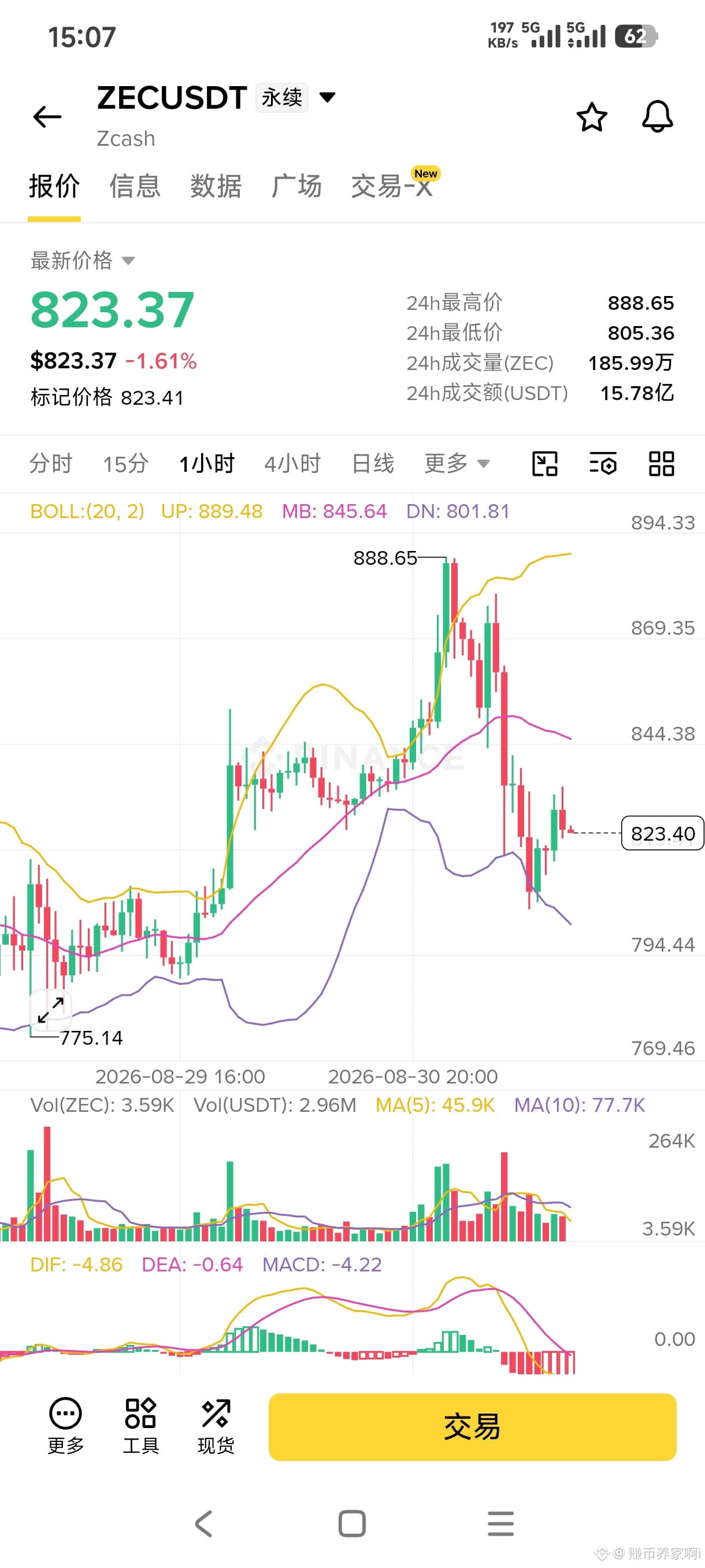The width and height of the screenshot is (705, 1568).
Task: Tap the large 823.37 latest price
Action: pos(113,309)
